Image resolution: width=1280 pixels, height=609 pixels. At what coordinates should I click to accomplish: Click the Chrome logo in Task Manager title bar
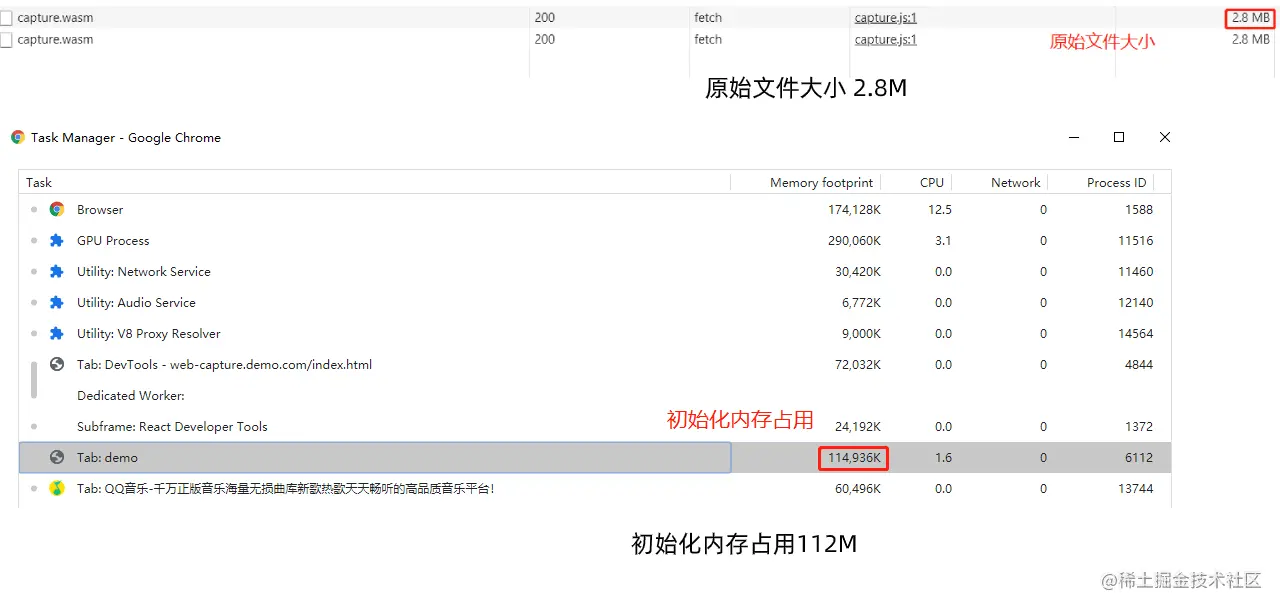tap(16, 137)
